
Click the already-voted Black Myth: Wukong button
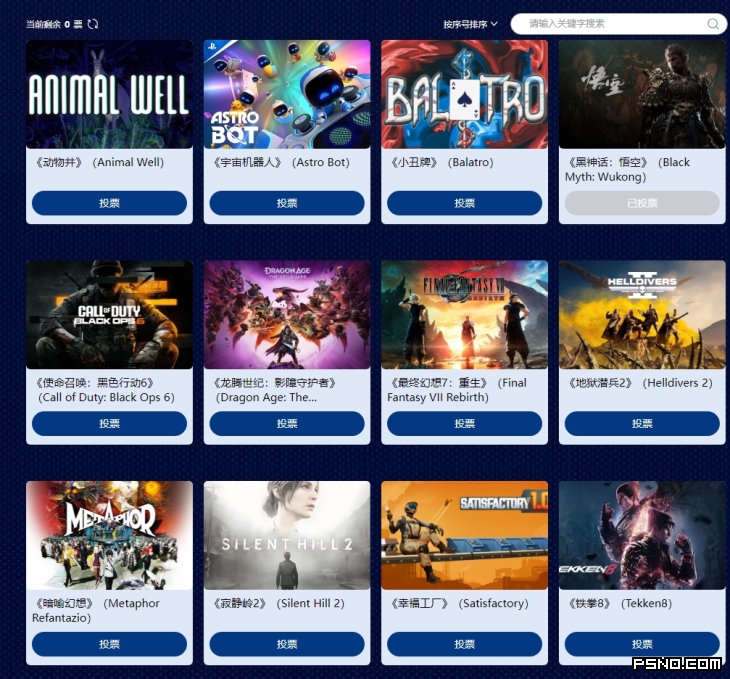(x=642, y=203)
